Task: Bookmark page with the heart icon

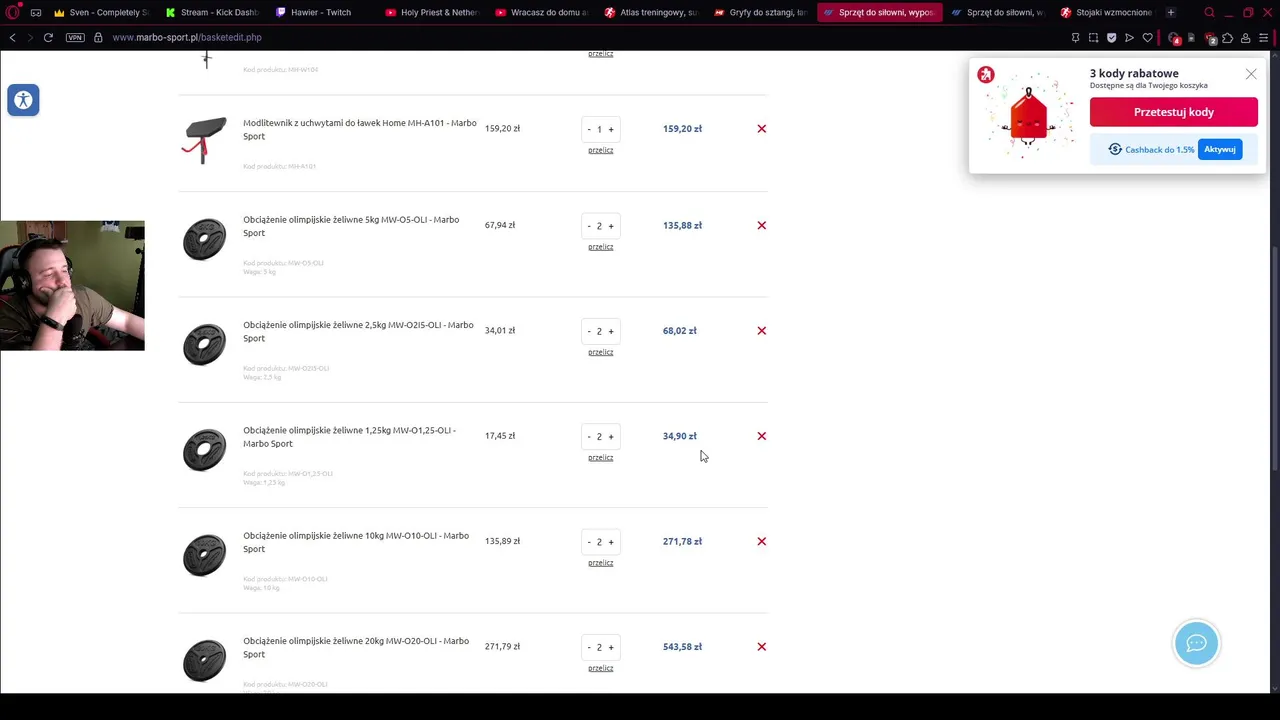Action: [x=1147, y=38]
